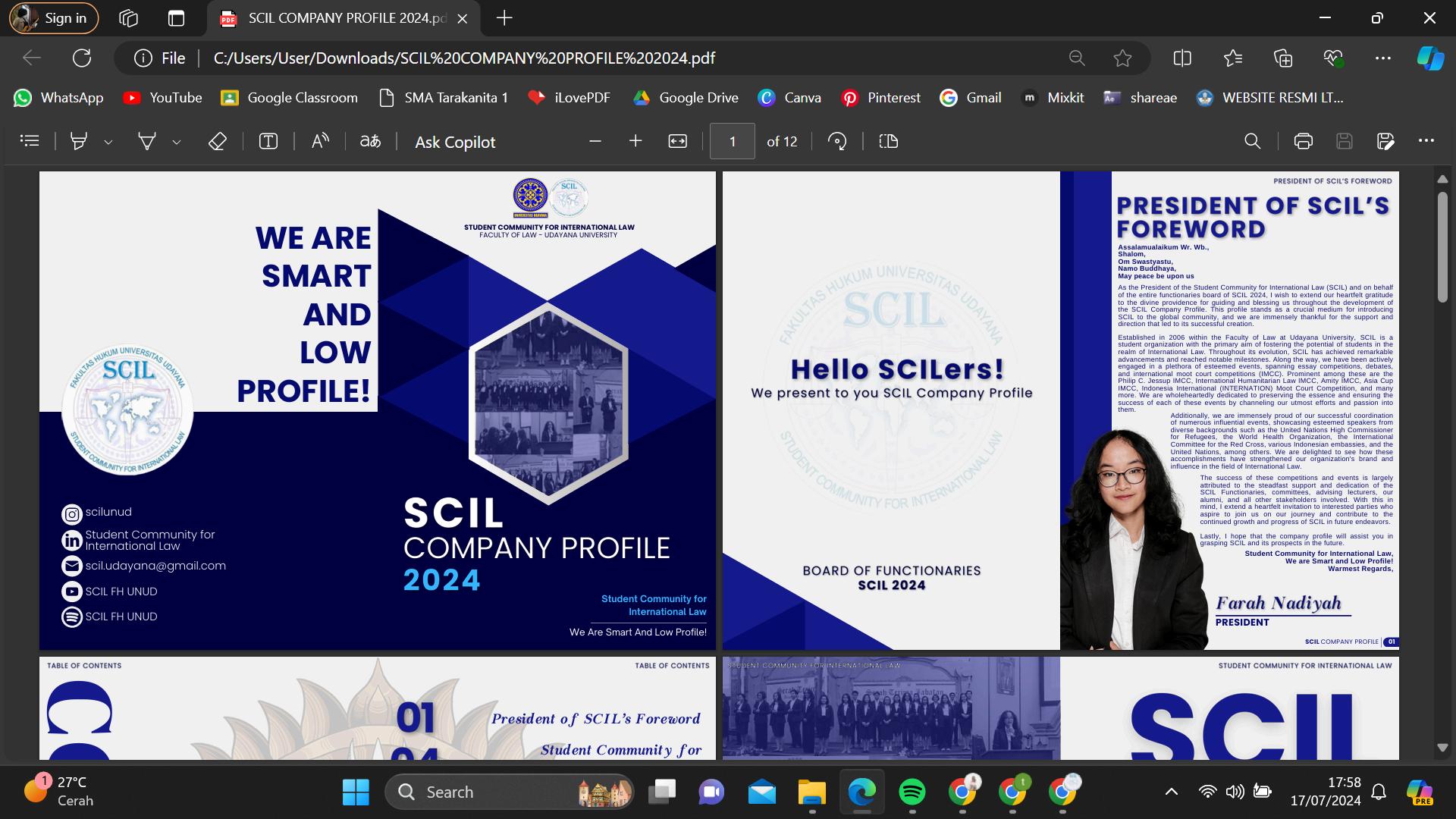The image size is (1456, 819).
Task: Open Settings and more menu
Action: [1382, 58]
